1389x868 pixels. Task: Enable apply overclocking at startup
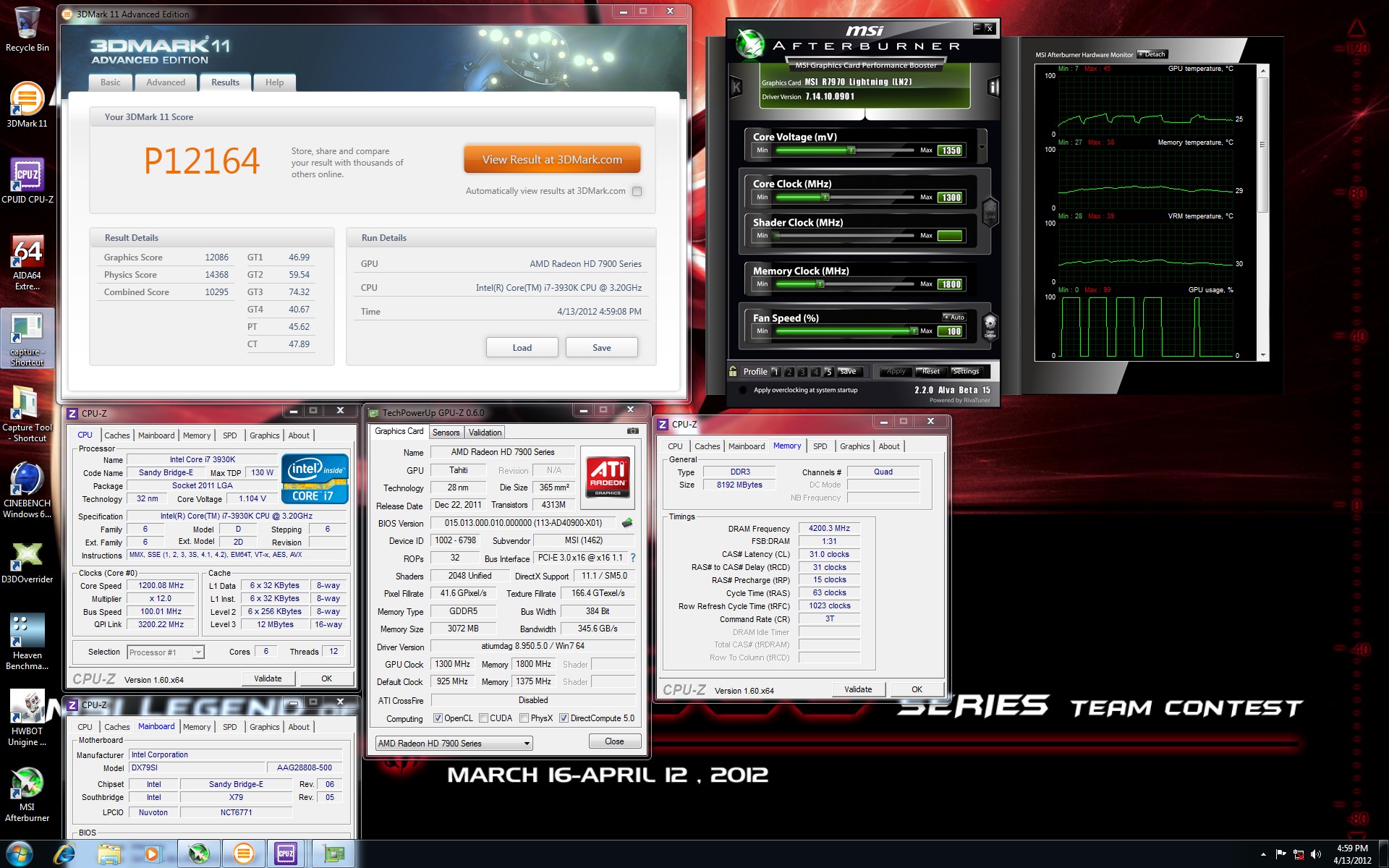point(743,390)
